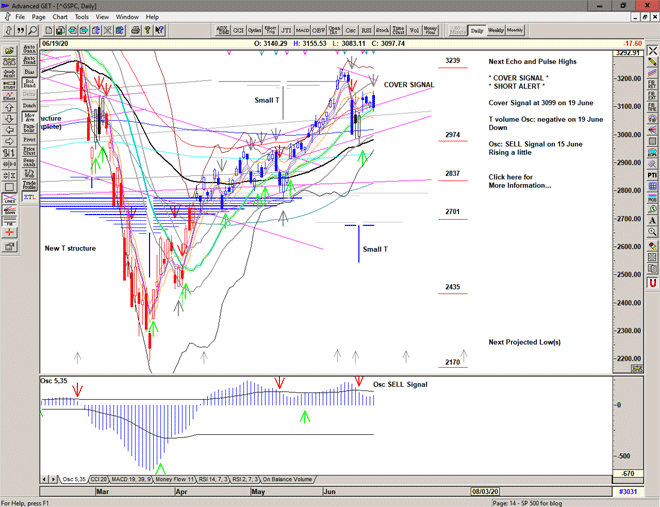This screenshot has width=660, height=507.
Task: Click the printer icon
Action: [x=136, y=30]
